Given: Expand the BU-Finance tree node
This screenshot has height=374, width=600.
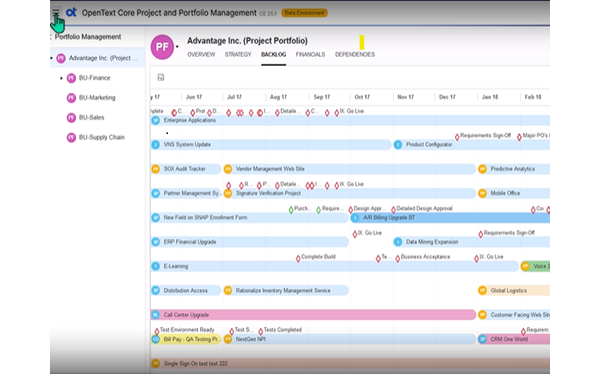Looking at the screenshot, I should (61, 78).
